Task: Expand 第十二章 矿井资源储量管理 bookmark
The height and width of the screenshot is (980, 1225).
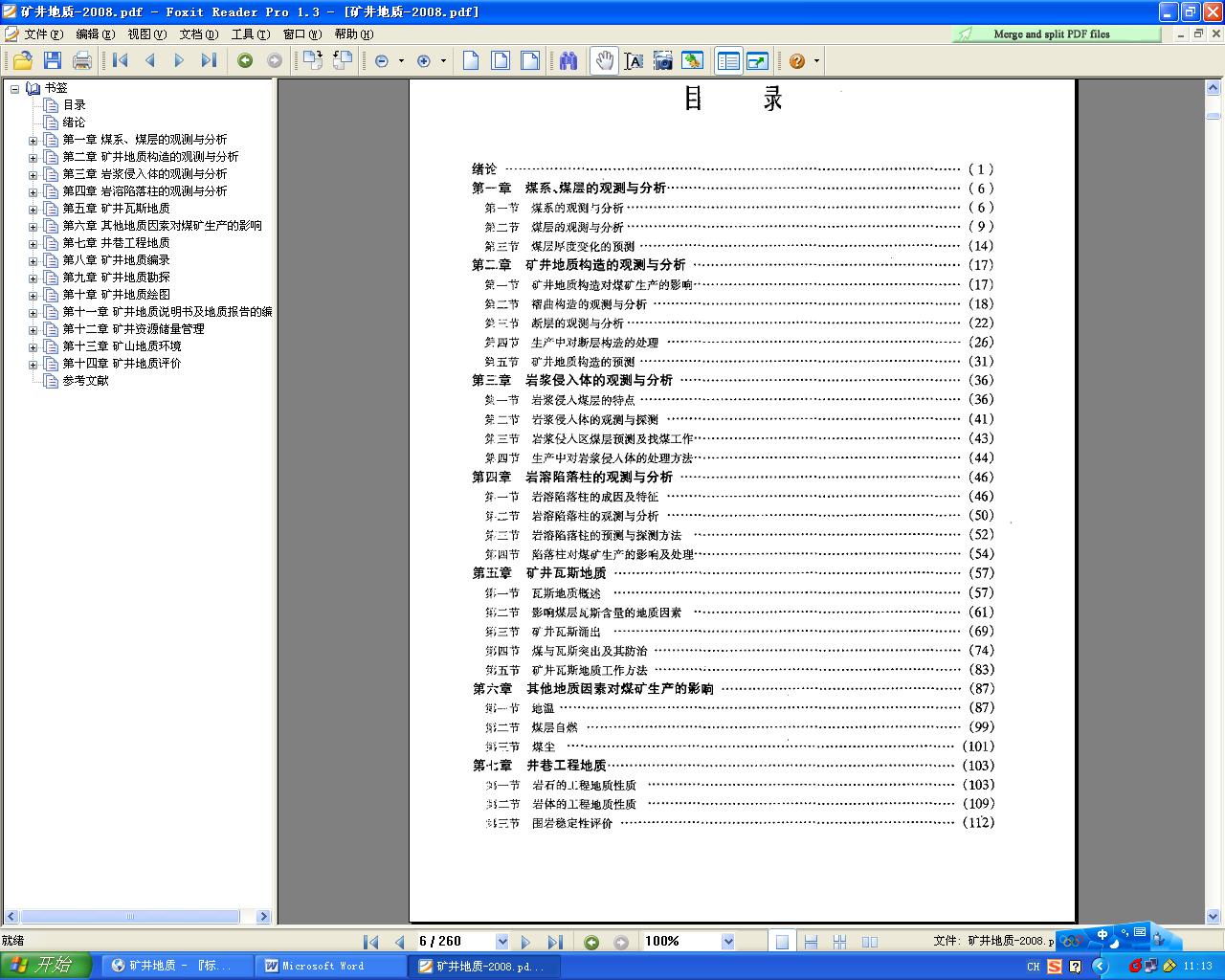Action: [33, 329]
